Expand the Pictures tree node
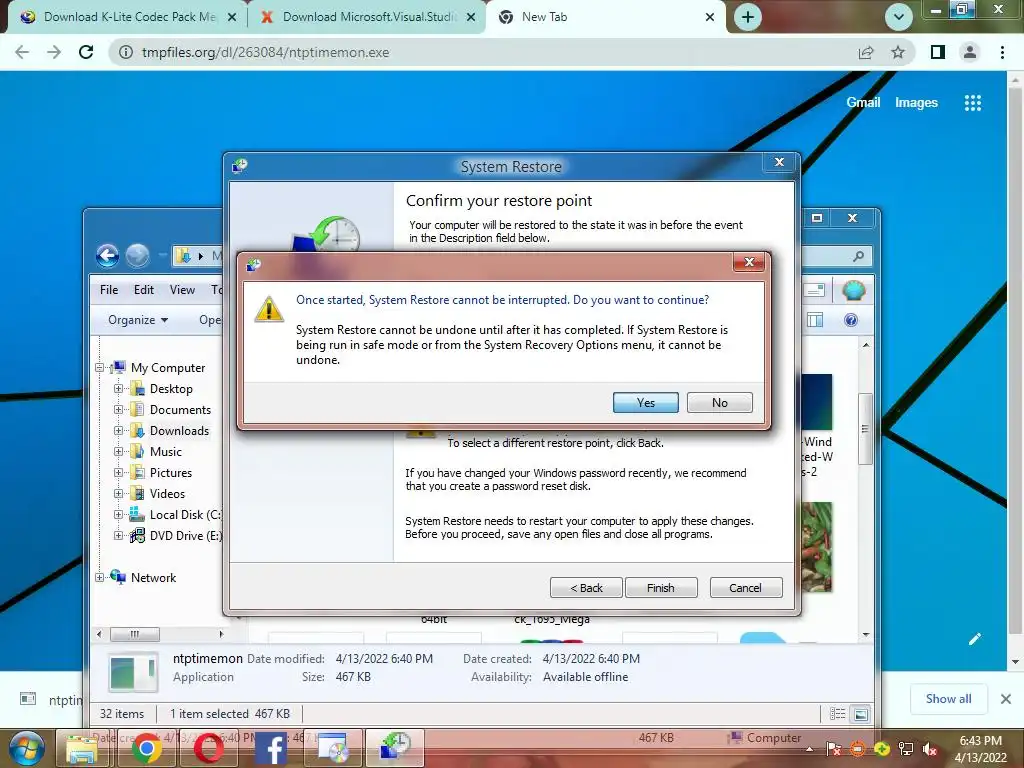 (x=118, y=472)
